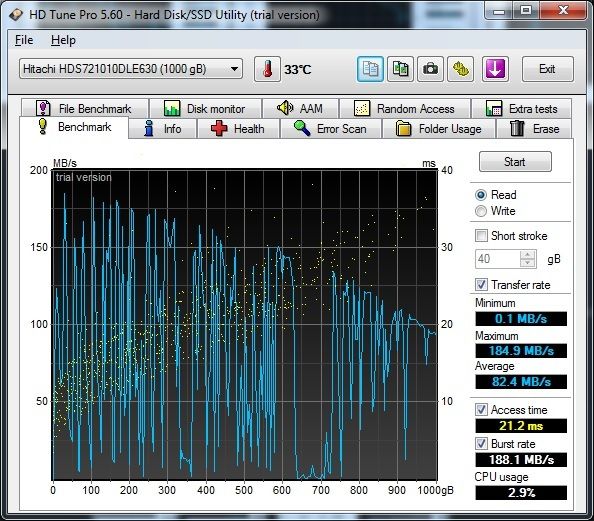
Task: Click the 33°C temperature reading
Action: (x=298, y=70)
